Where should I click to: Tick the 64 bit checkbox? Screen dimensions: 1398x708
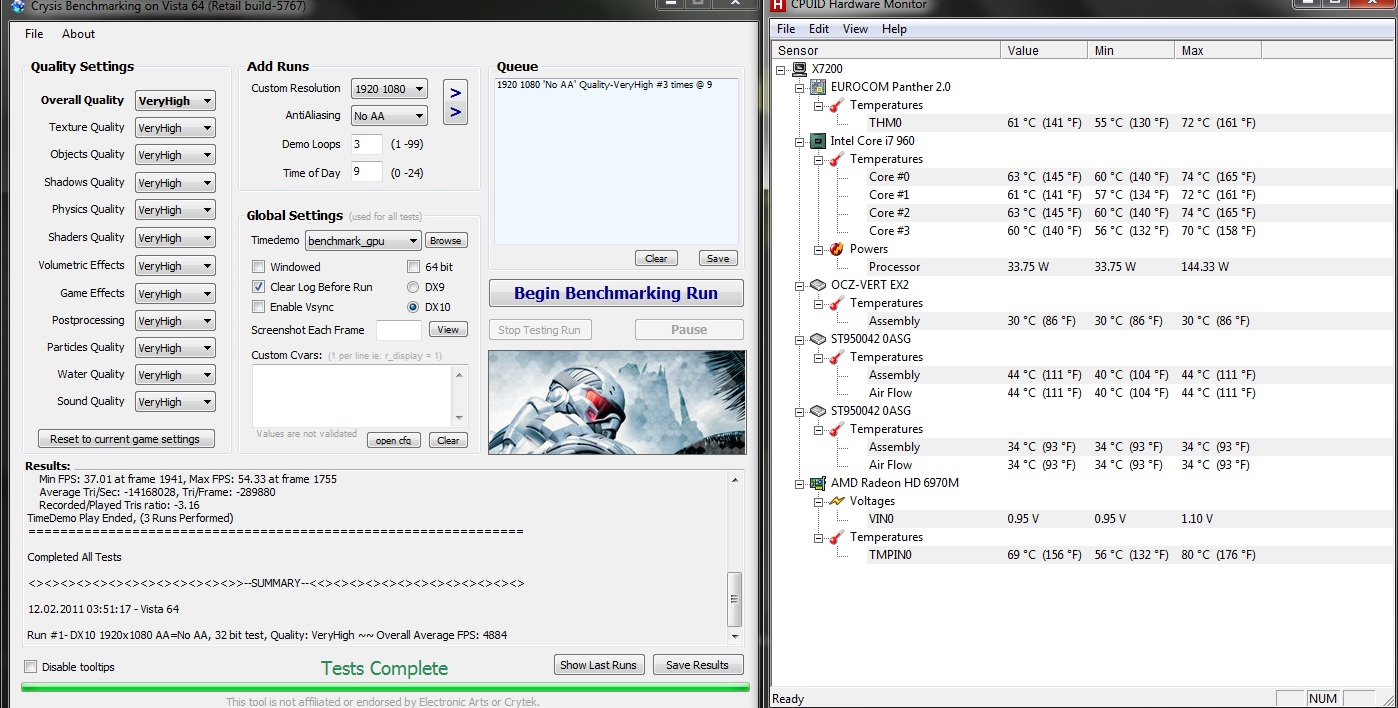click(x=414, y=267)
